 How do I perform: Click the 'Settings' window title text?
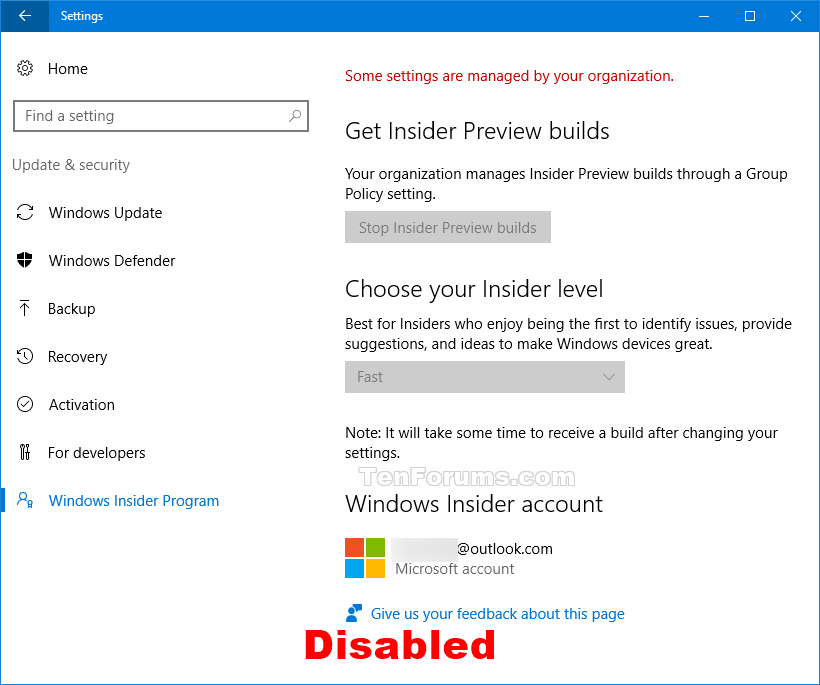[82, 16]
